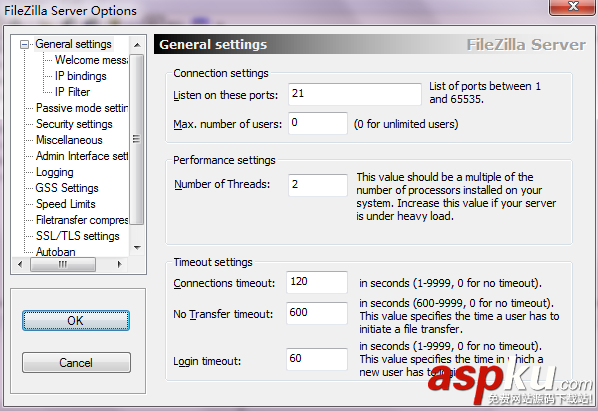This screenshot has width=598, height=411.
Task: Open the Logging page
Action: coord(55,172)
